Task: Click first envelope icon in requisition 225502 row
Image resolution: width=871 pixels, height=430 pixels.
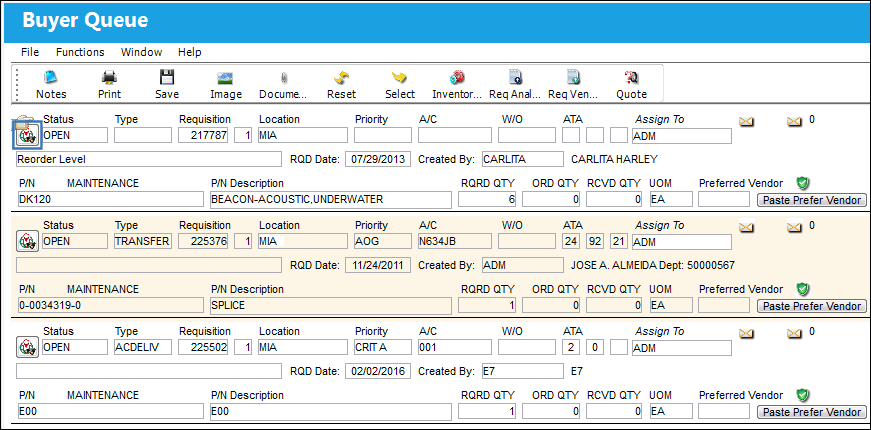Action: point(746,333)
